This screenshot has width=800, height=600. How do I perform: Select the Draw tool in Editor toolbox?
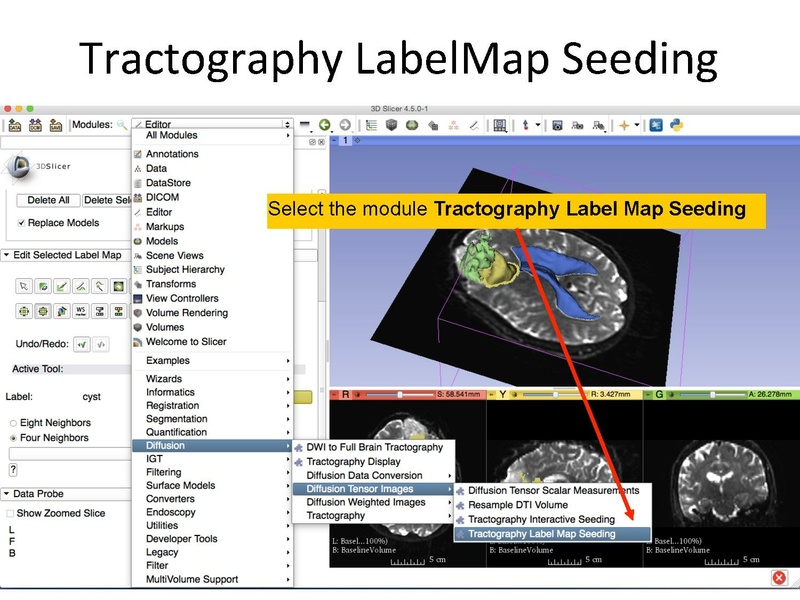[62, 286]
